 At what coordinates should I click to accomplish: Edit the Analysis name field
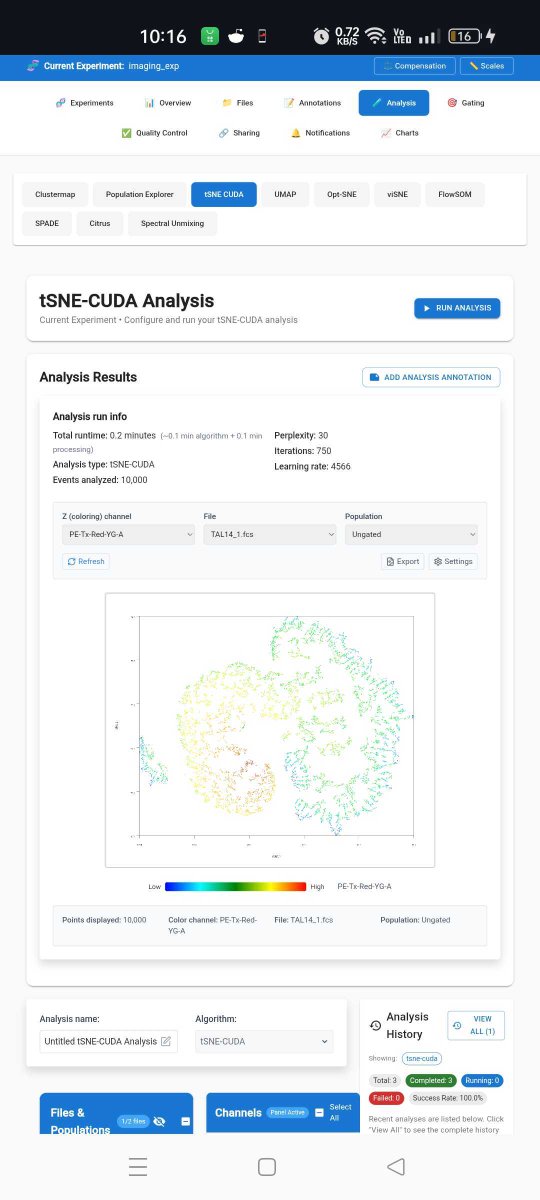(x=108, y=1041)
